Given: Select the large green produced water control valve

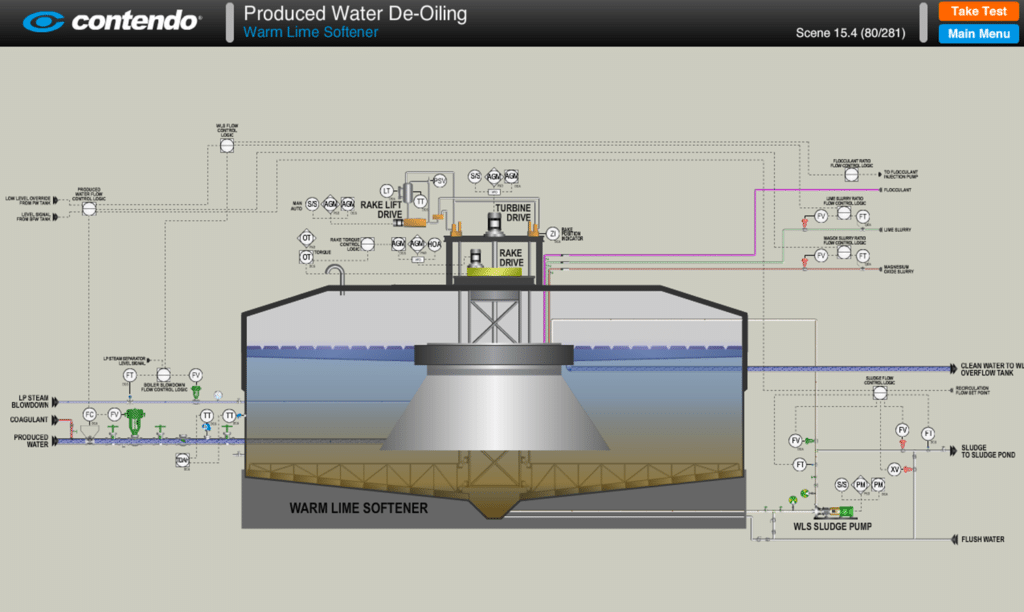Looking at the screenshot, I should 135,422.
